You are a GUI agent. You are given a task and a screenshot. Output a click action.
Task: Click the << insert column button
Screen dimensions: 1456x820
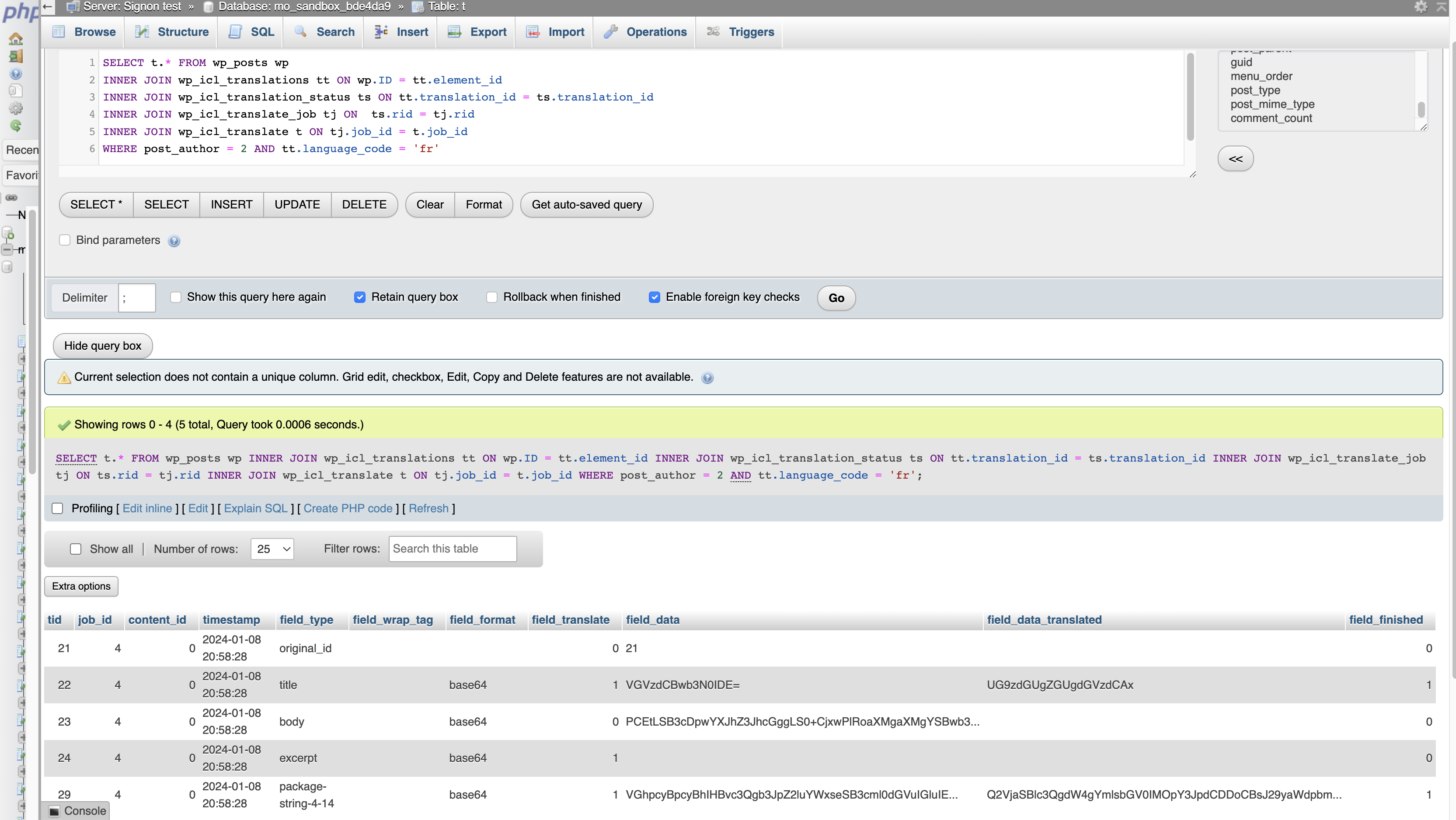click(x=1236, y=159)
